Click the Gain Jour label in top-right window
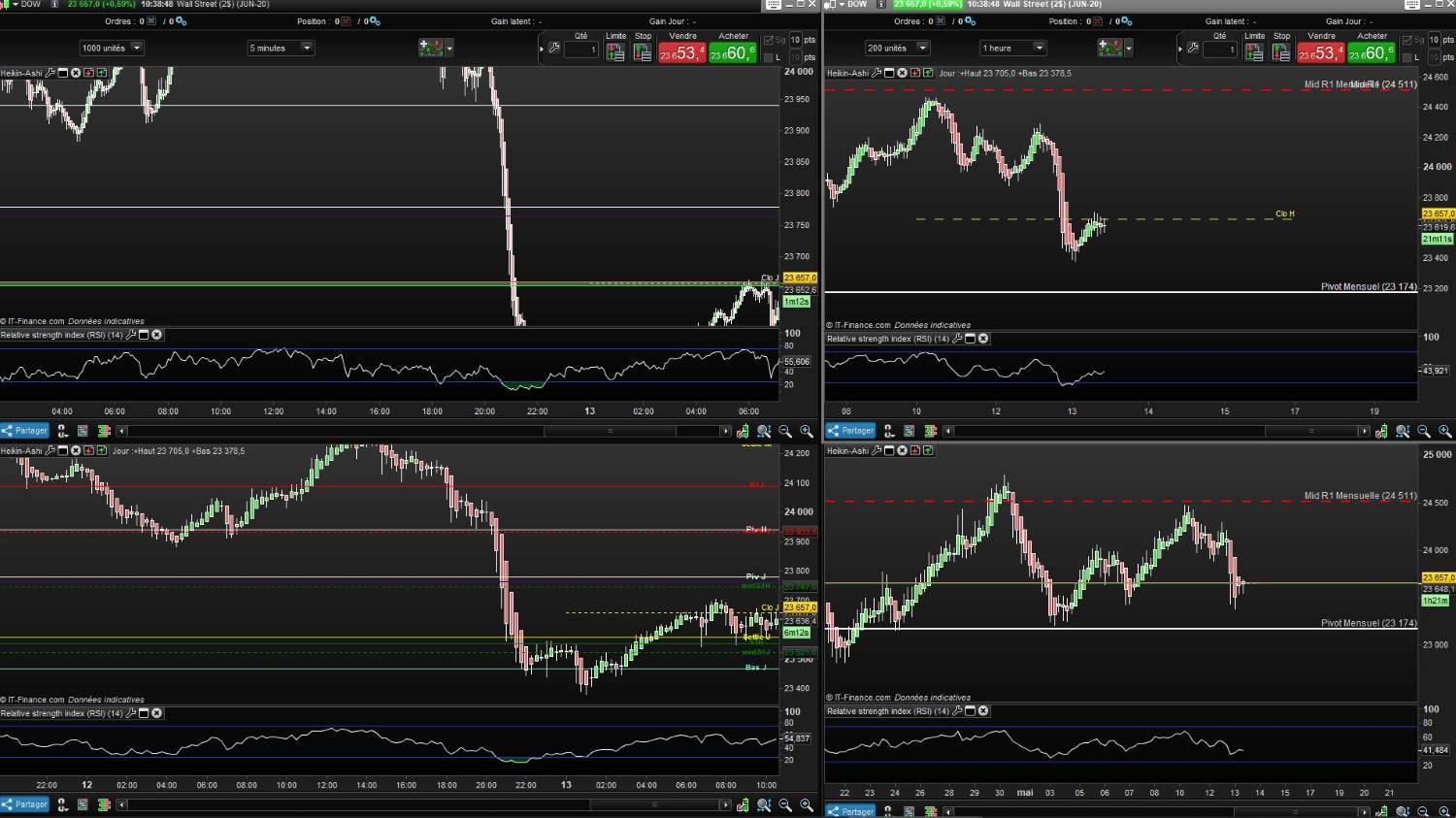The width and height of the screenshot is (1456, 818). click(1344, 21)
